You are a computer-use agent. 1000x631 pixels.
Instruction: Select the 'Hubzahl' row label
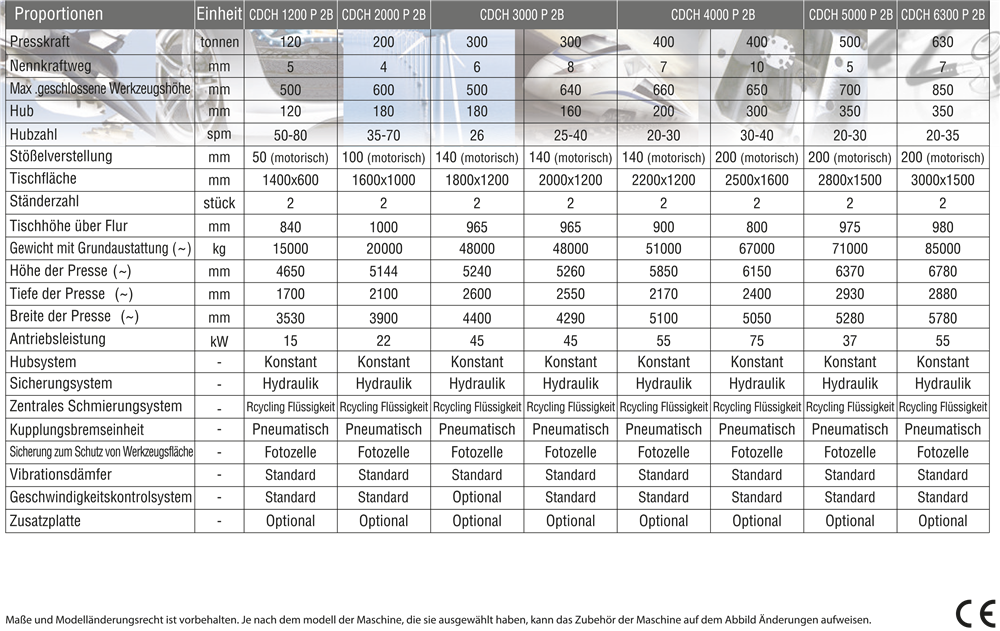pyautogui.click(x=33, y=135)
